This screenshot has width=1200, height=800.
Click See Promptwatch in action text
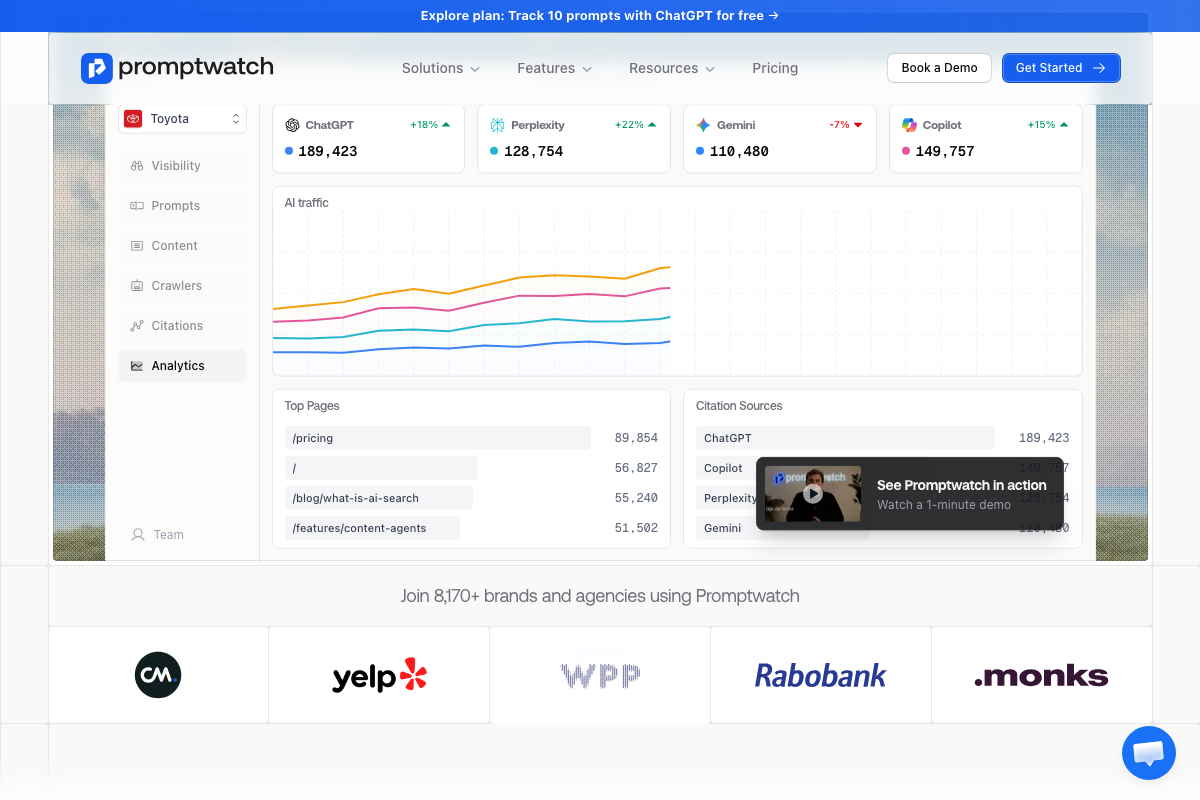(961, 485)
